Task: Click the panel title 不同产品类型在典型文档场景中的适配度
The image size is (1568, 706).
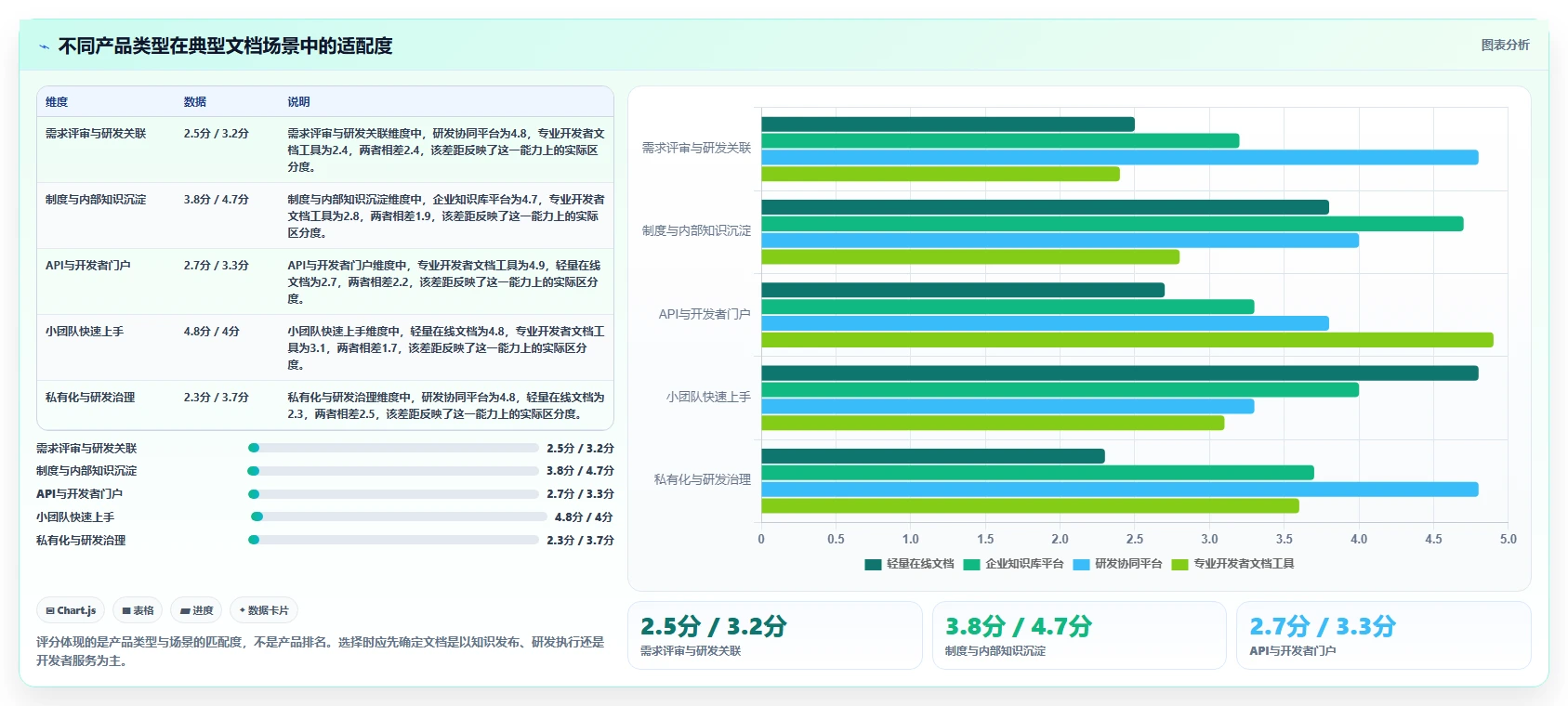Action: pyautogui.click(x=225, y=46)
